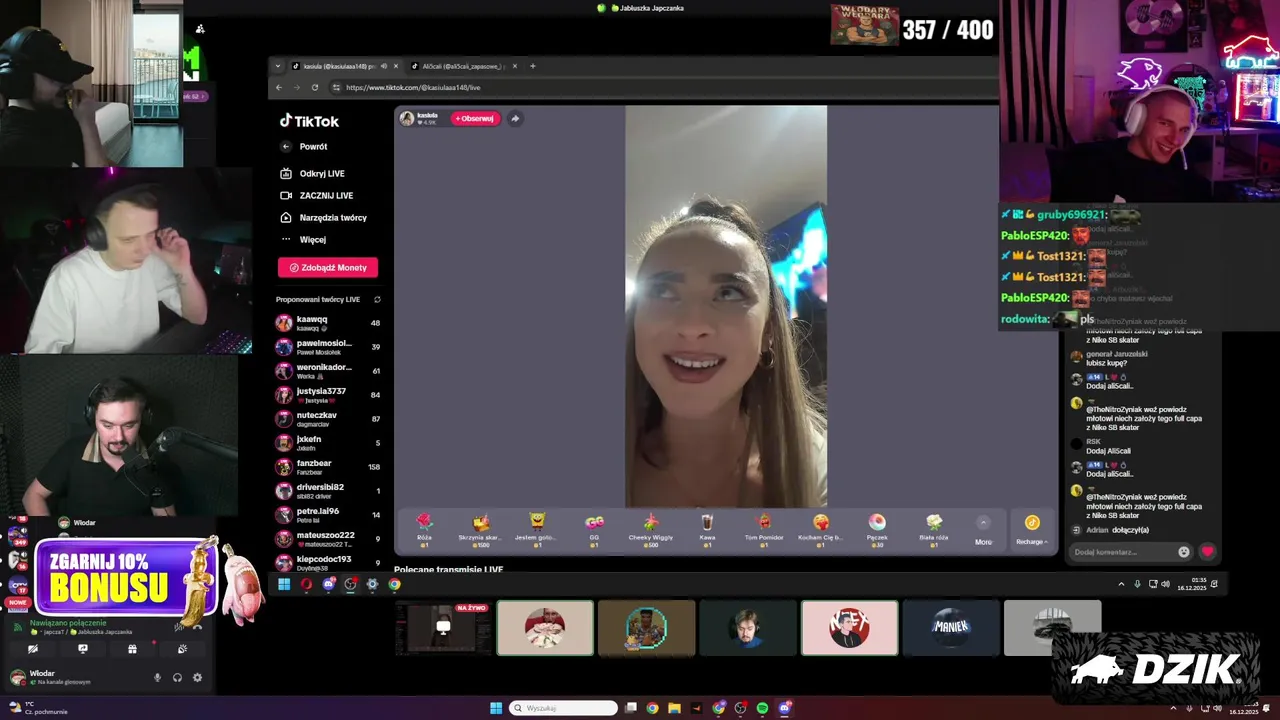The image size is (1280, 720).
Task: Open weronikador... live from proposed creators
Action: click(x=329, y=371)
